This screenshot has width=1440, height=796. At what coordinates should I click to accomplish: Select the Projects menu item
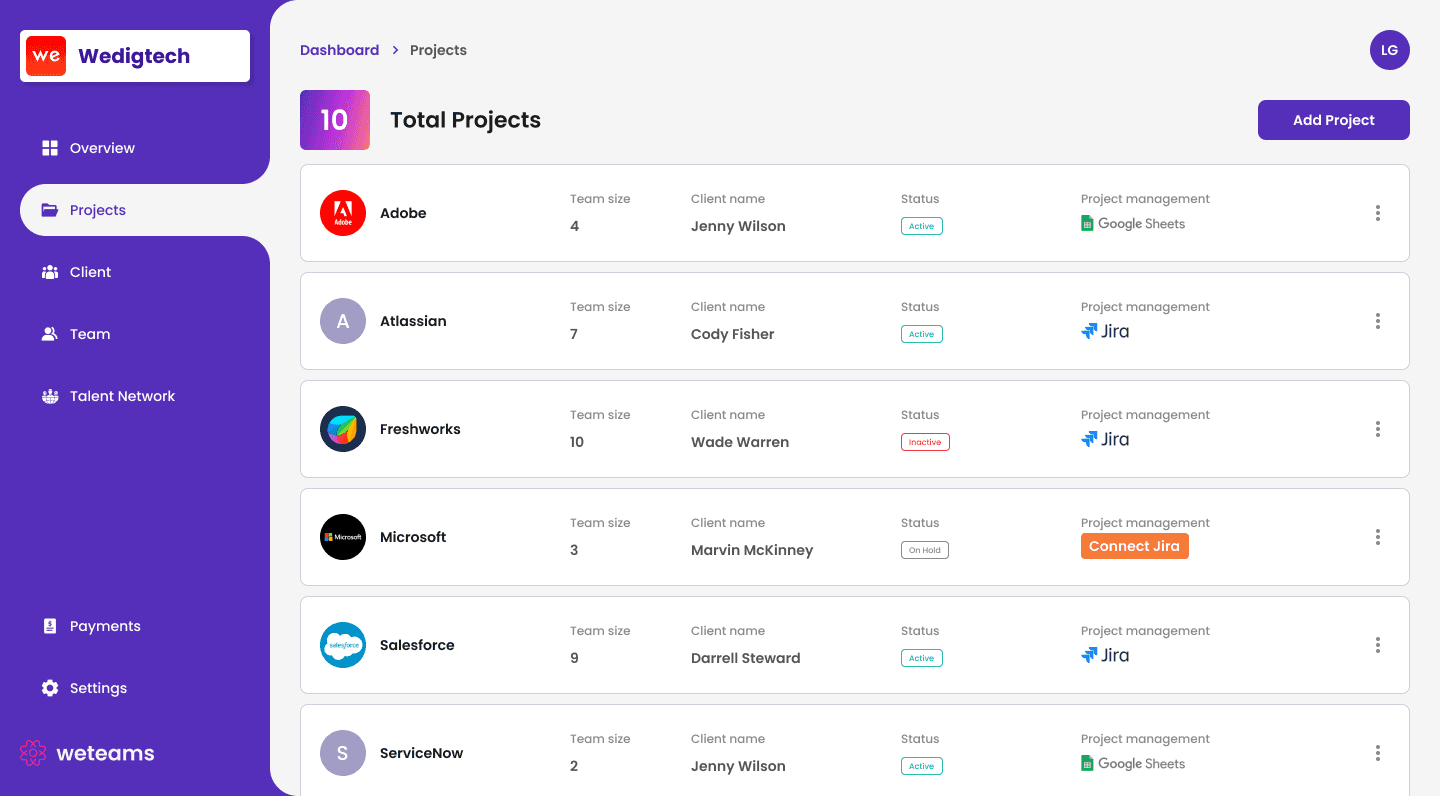pyautogui.click(x=145, y=210)
